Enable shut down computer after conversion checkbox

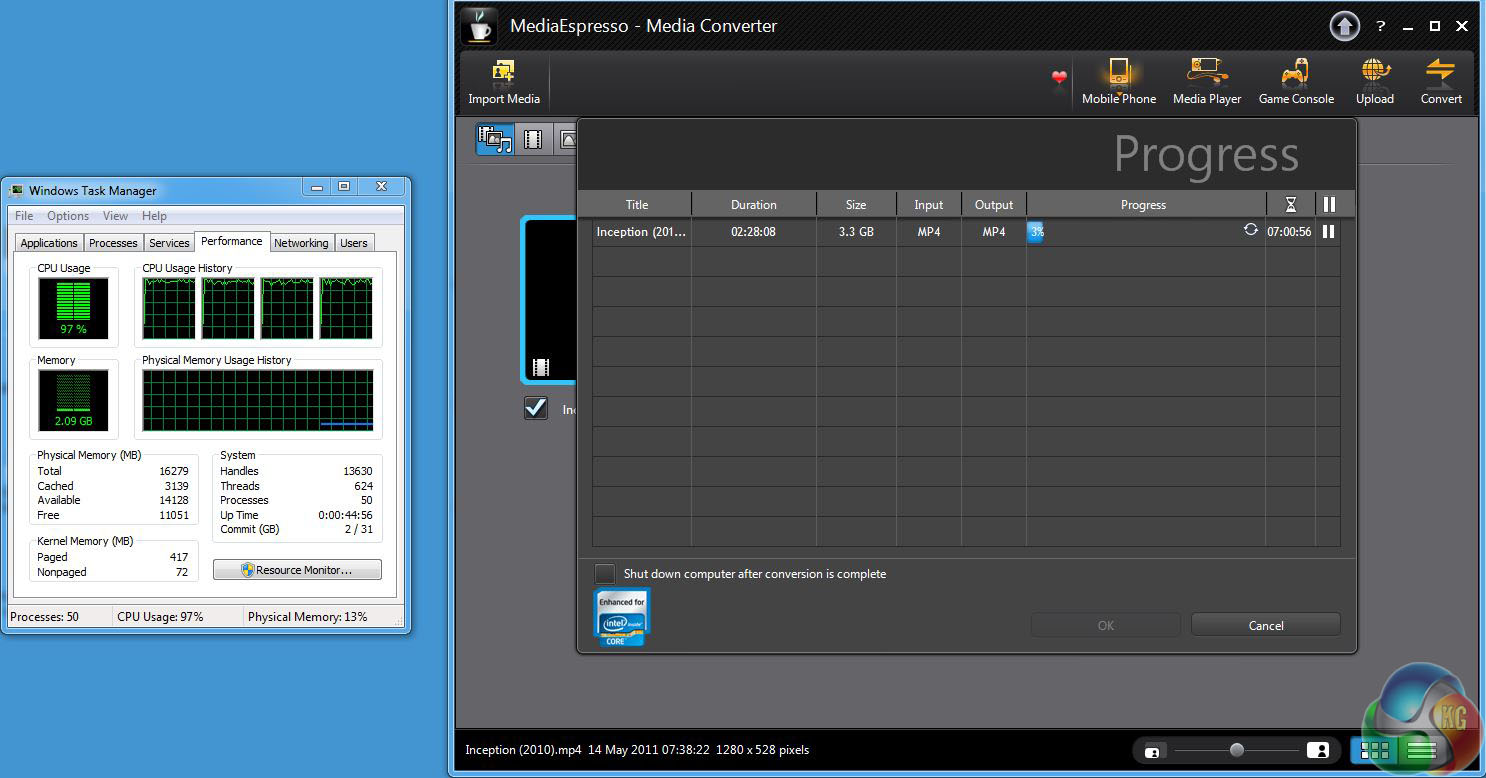(605, 574)
